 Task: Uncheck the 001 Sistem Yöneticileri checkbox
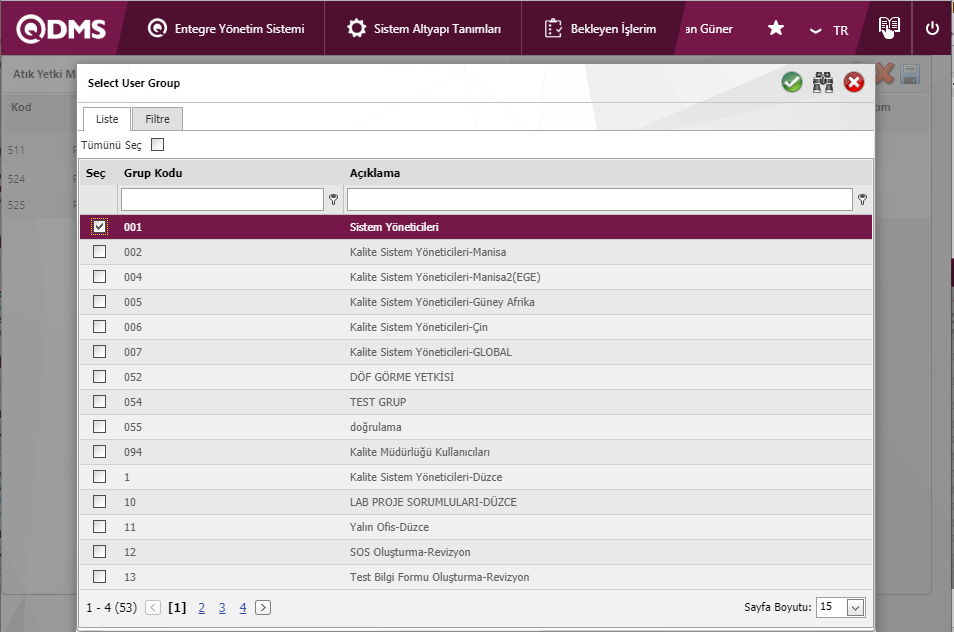(x=99, y=227)
